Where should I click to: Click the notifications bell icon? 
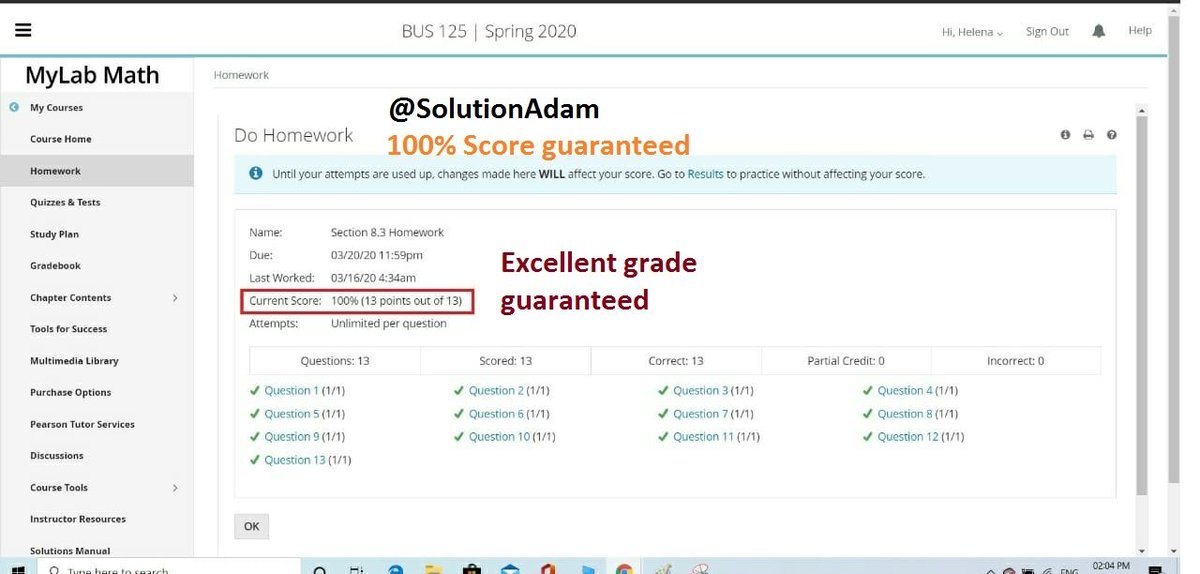coord(1099,31)
